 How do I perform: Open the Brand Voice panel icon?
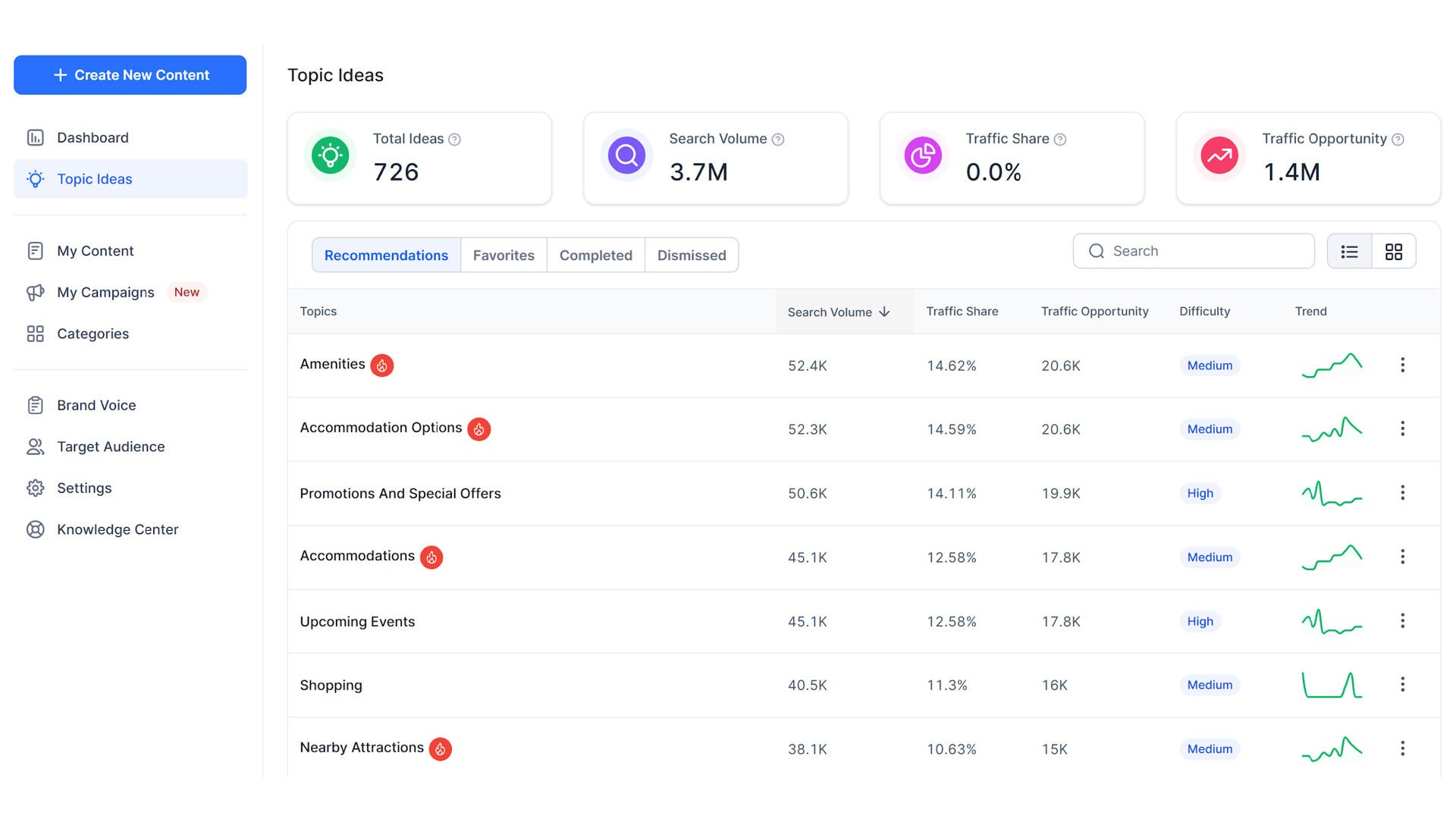click(x=36, y=405)
